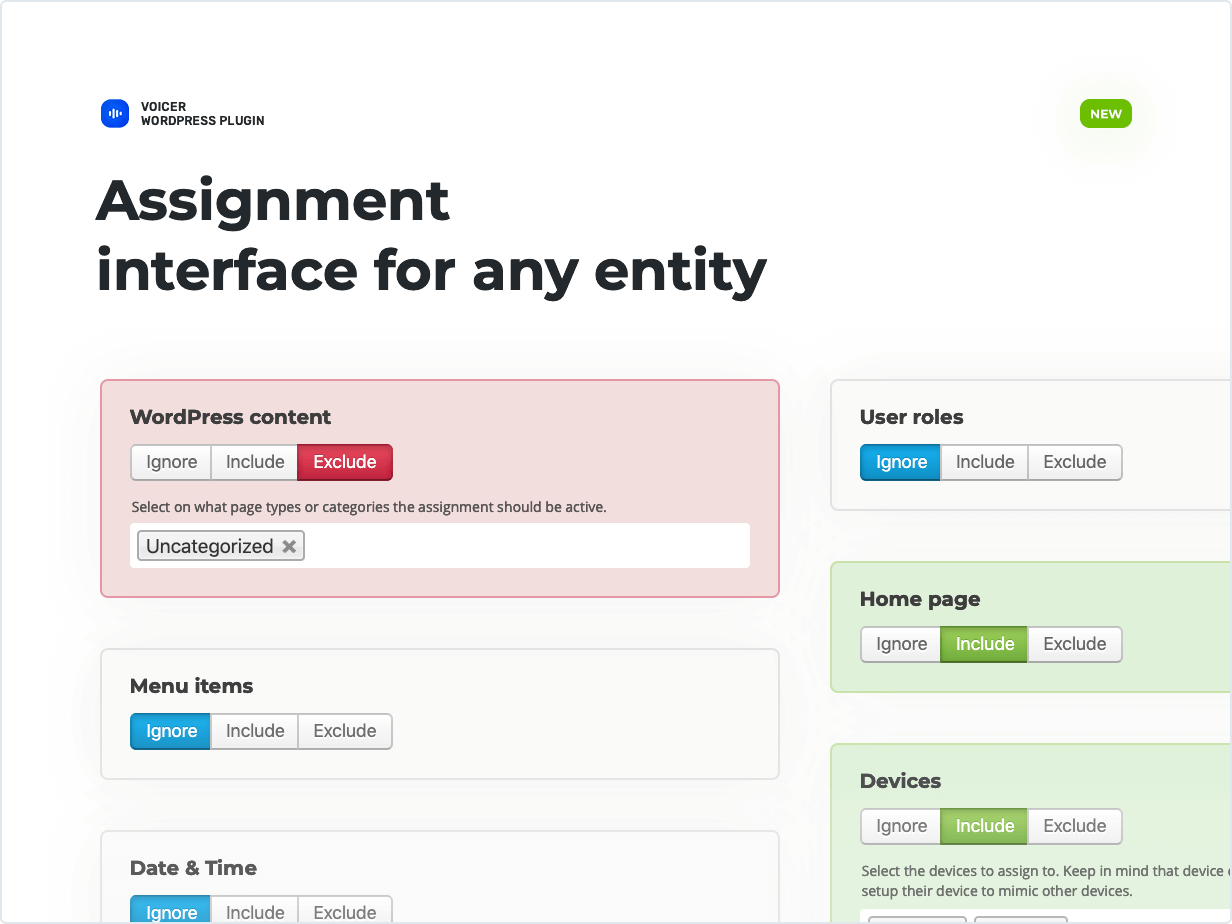
Task: Click the 'Select on what page types' help text
Action: point(369,507)
